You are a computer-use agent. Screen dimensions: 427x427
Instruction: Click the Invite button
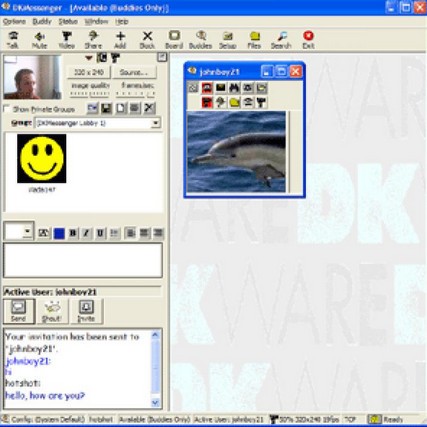[86, 311]
